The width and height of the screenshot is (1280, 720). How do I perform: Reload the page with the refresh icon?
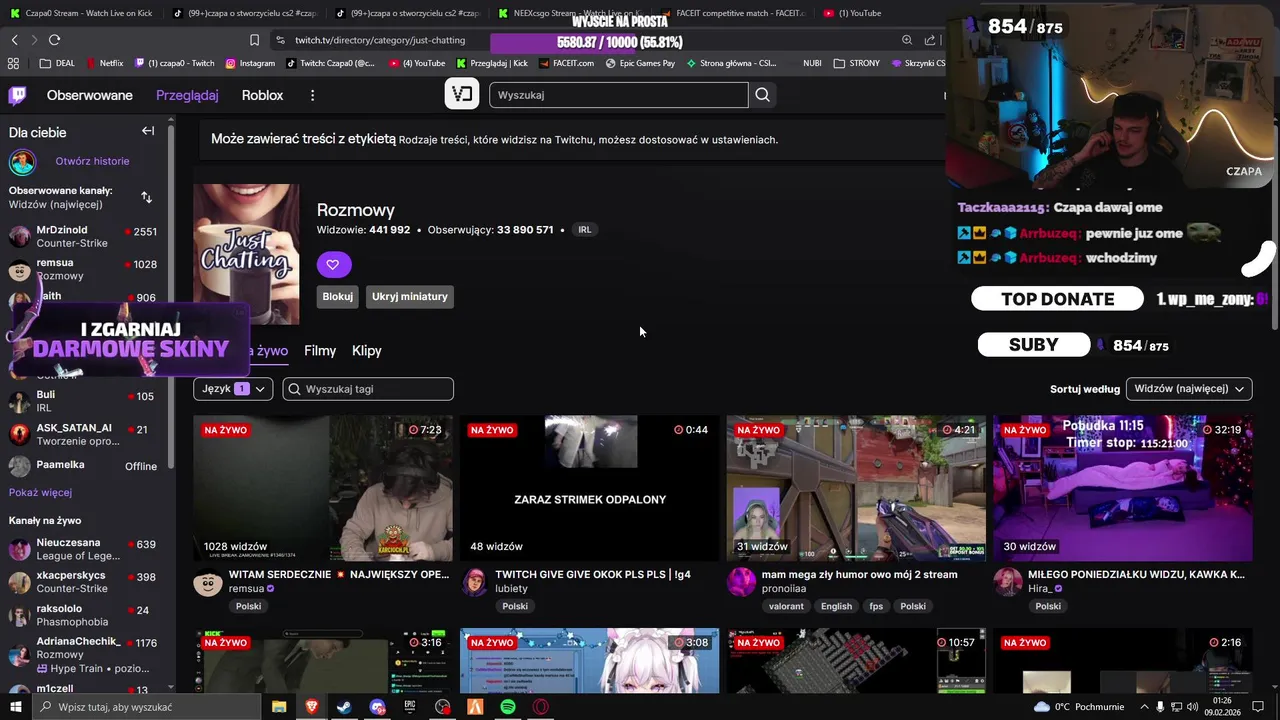tap(54, 40)
